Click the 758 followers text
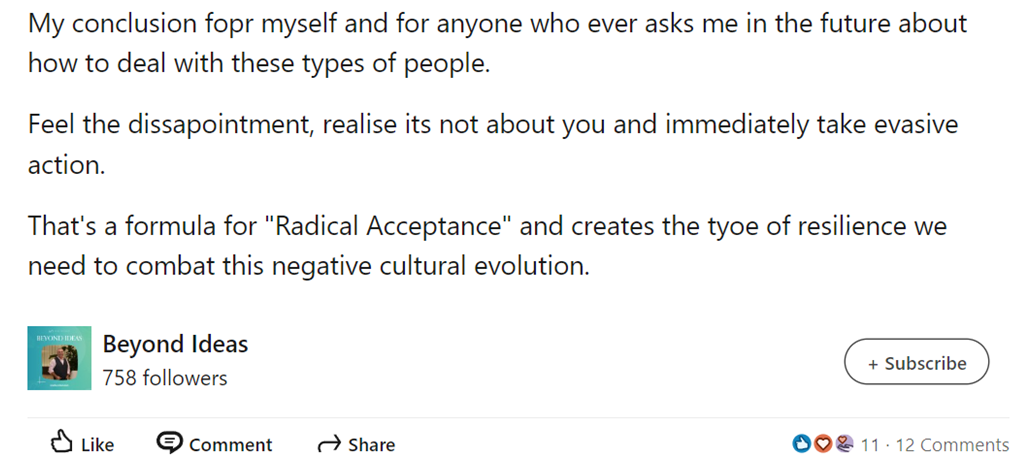 164,378
